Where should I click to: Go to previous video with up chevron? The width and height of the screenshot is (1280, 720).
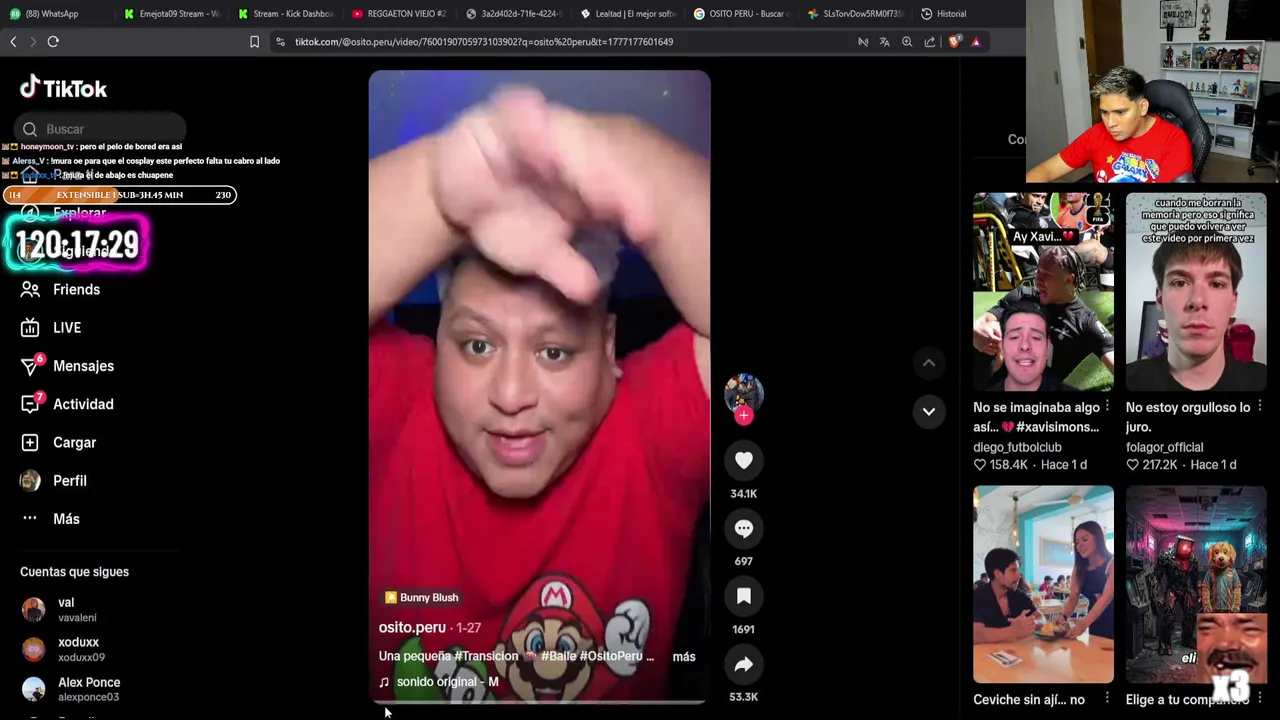[x=928, y=363]
